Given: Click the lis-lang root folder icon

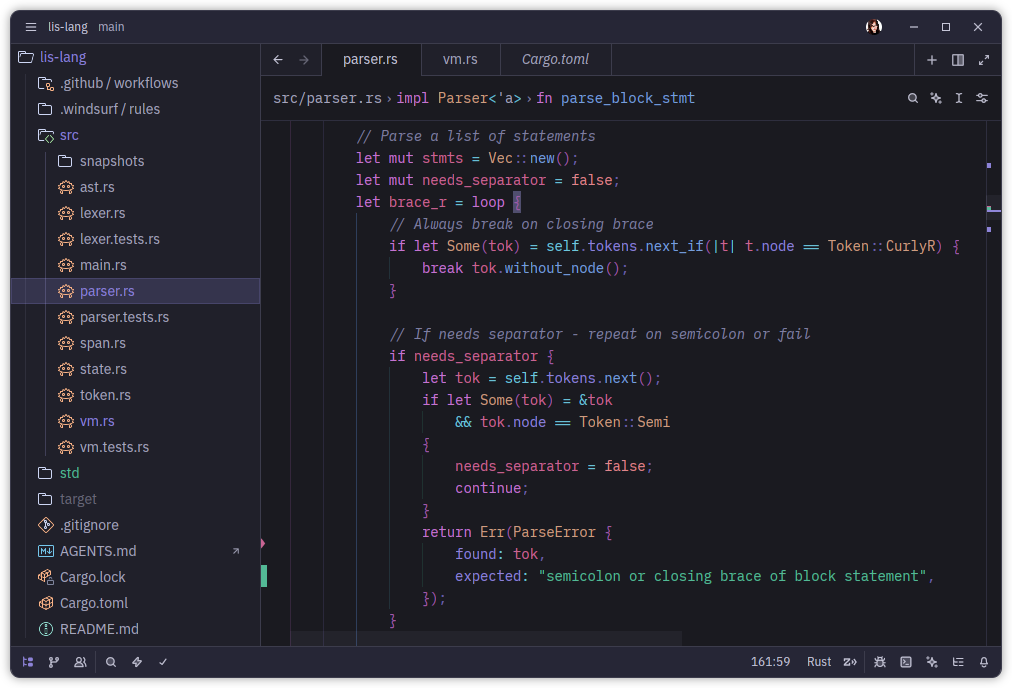Looking at the screenshot, I should click(26, 57).
